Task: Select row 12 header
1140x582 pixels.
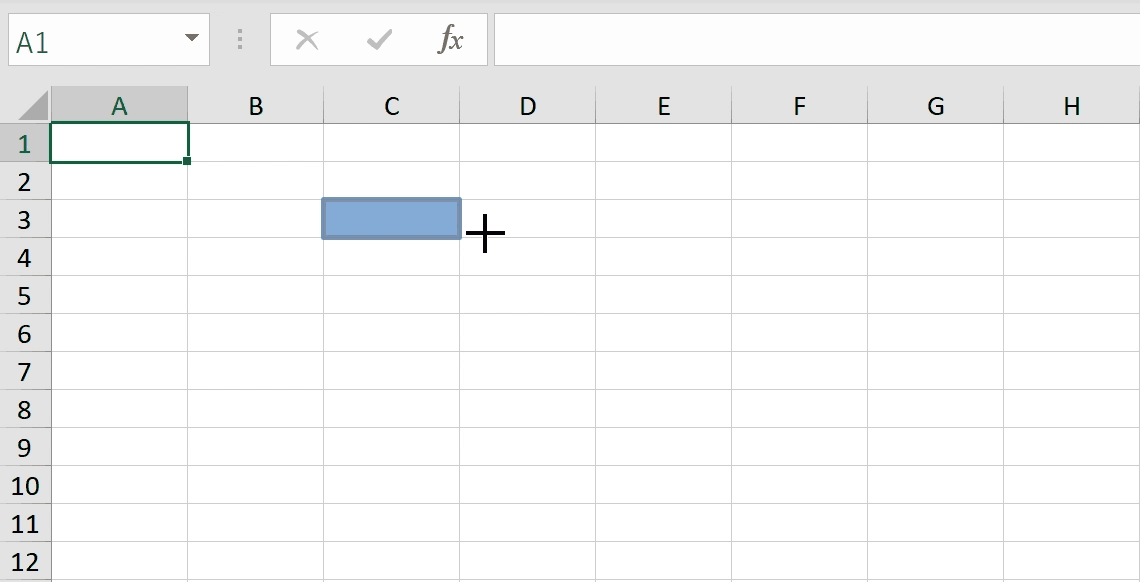Action: [x=24, y=562]
